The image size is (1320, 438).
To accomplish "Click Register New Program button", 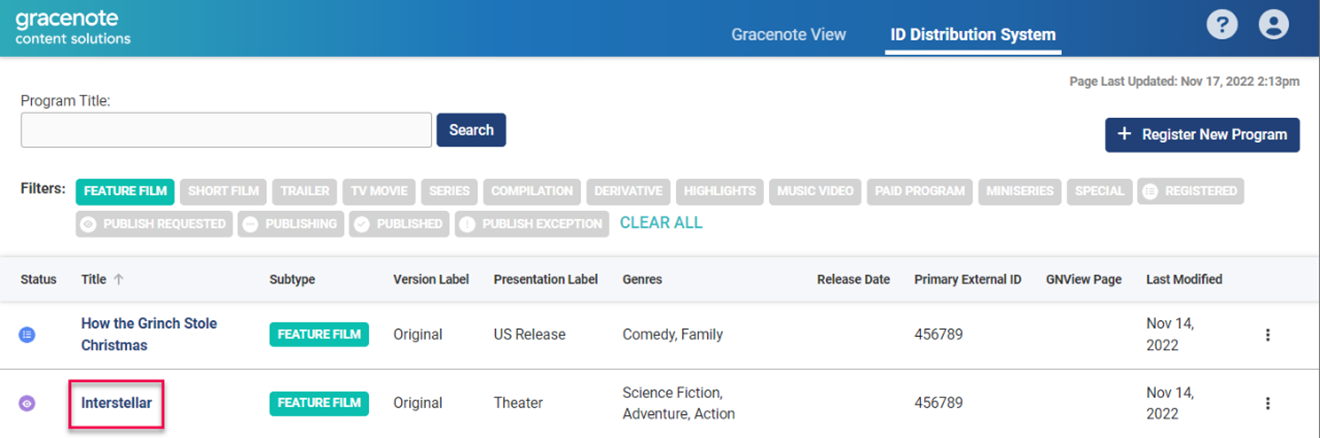I will point(1202,135).
